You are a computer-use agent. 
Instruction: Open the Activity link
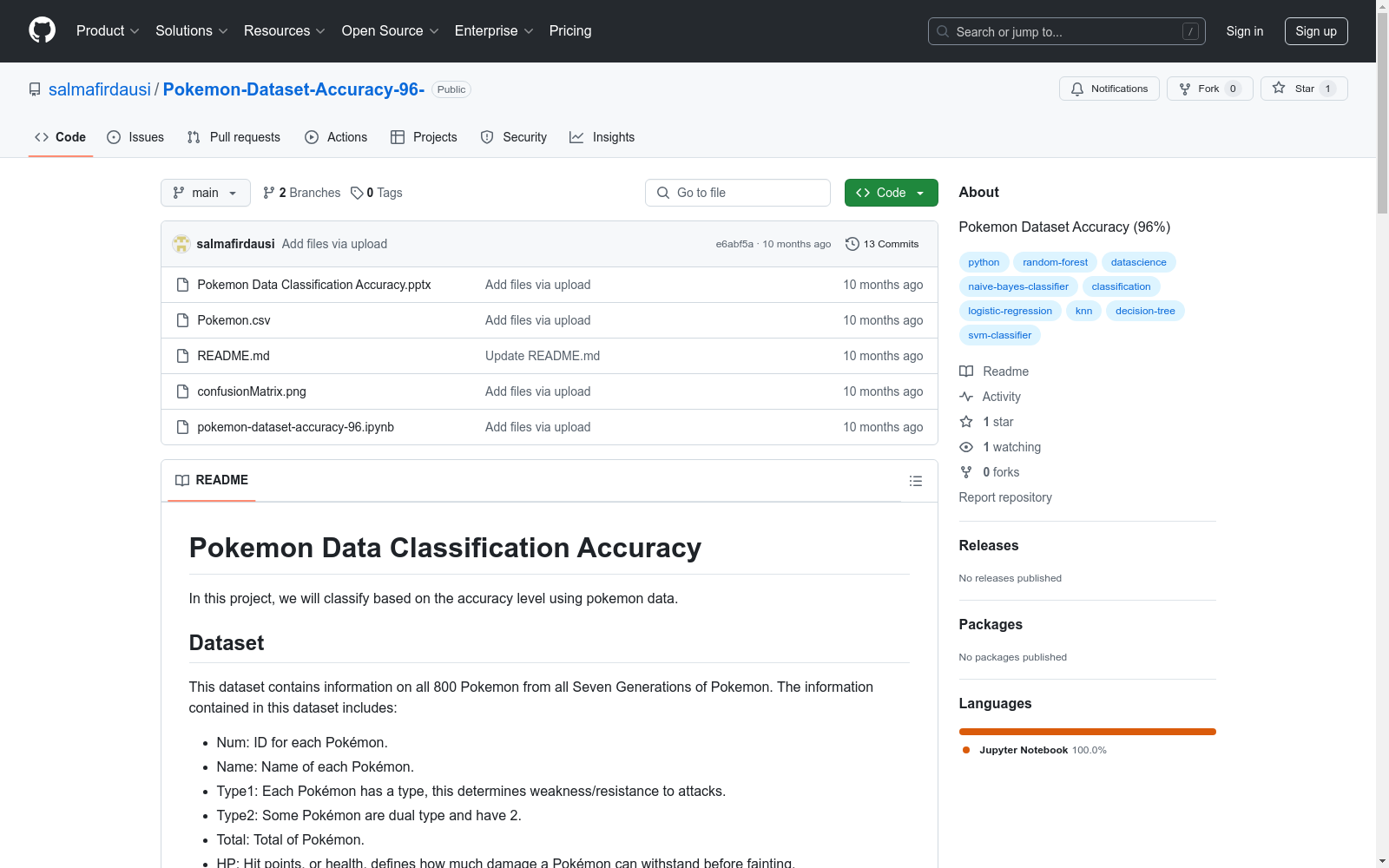[990, 397]
